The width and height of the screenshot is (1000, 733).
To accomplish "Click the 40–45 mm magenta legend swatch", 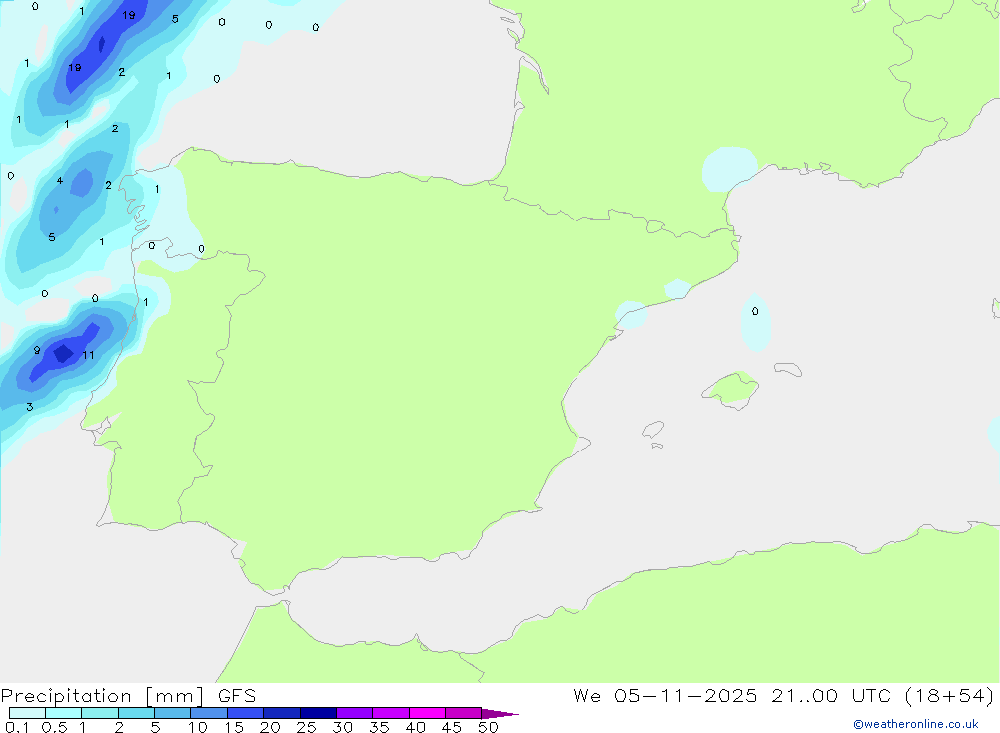I will [x=427, y=713].
